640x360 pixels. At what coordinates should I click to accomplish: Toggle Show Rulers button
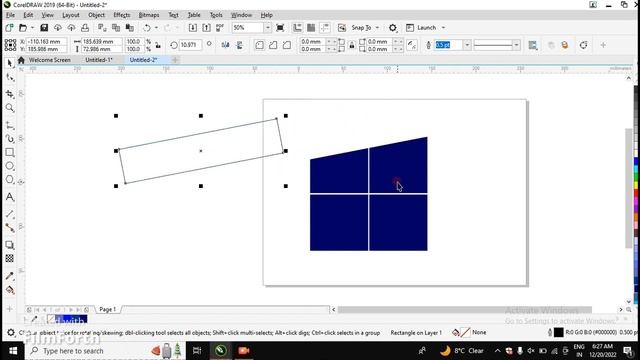tap(297, 28)
